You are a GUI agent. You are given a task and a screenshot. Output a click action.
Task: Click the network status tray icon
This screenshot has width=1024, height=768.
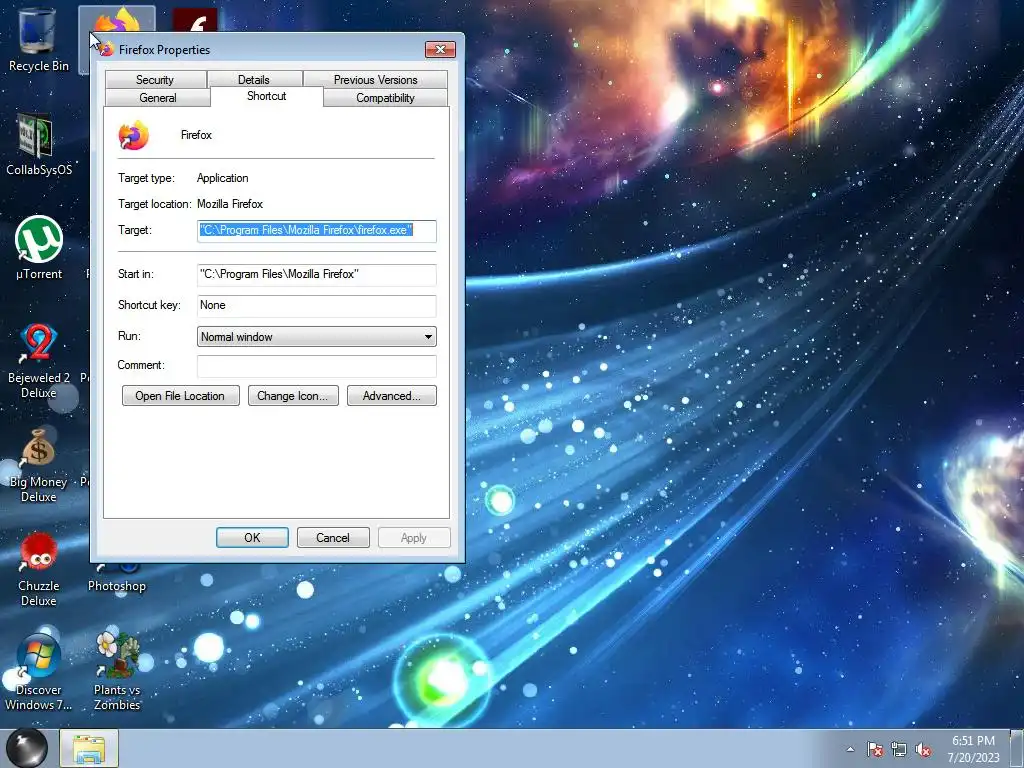(x=899, y=749)
